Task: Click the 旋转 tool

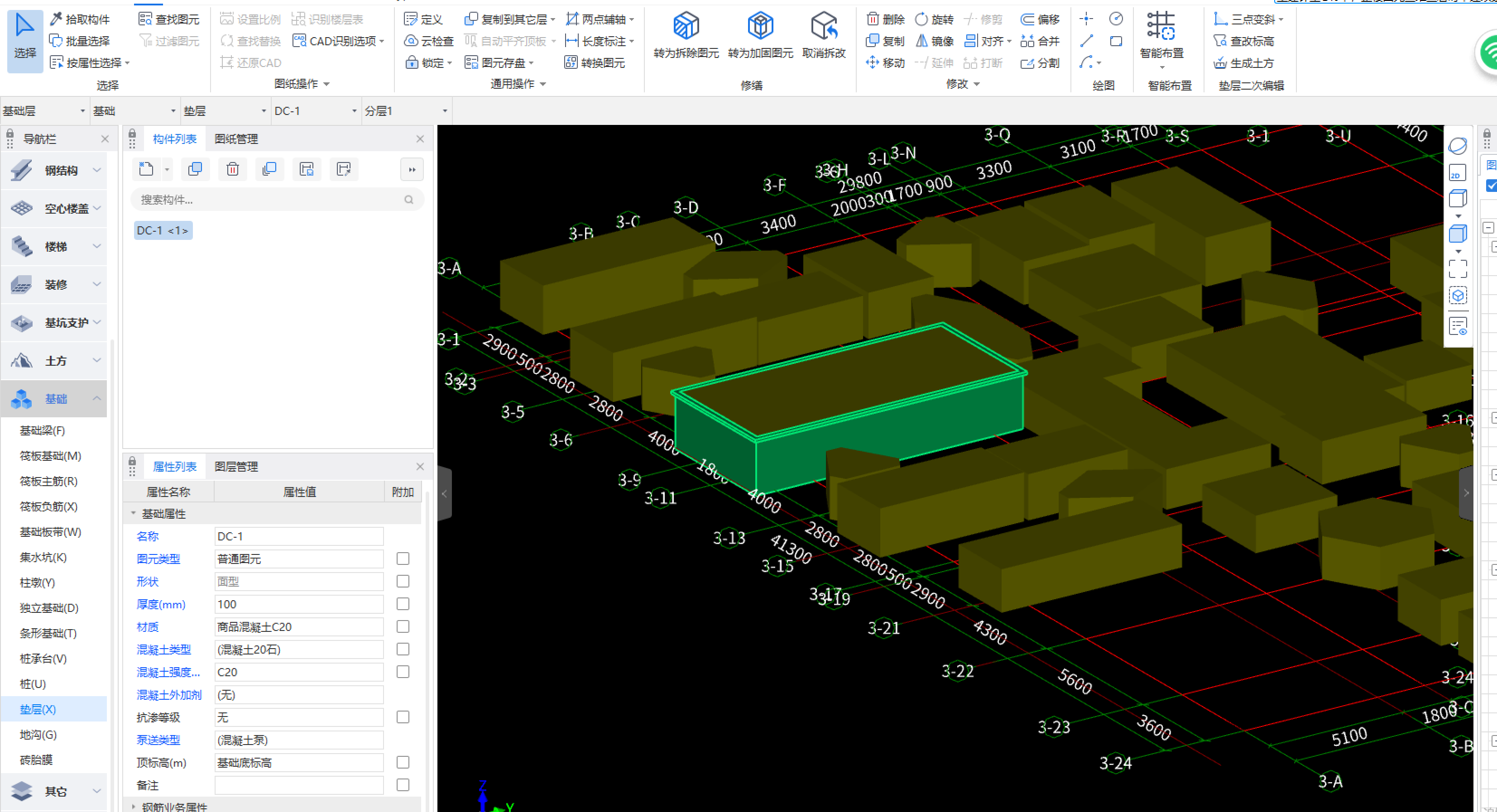Action: click(x=935, y=19)
